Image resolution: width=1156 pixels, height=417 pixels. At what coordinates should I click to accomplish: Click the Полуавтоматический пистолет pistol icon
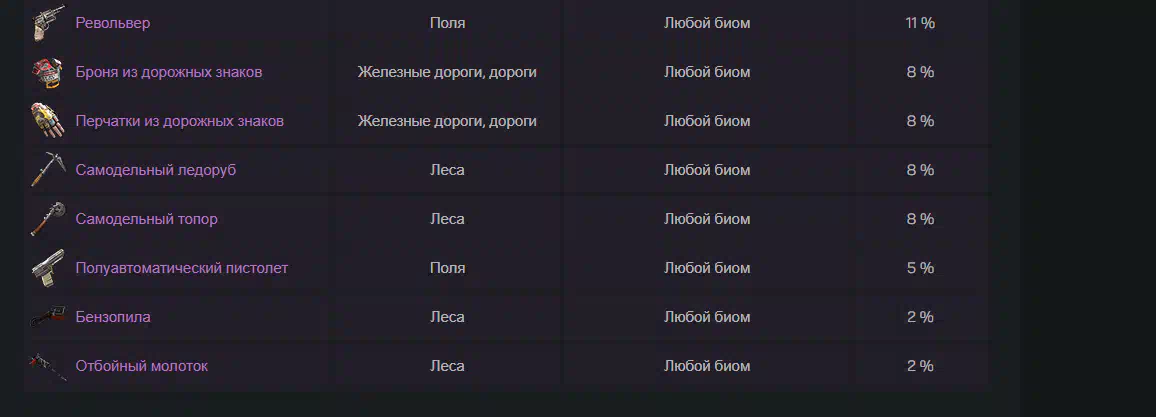coord(49,268)
